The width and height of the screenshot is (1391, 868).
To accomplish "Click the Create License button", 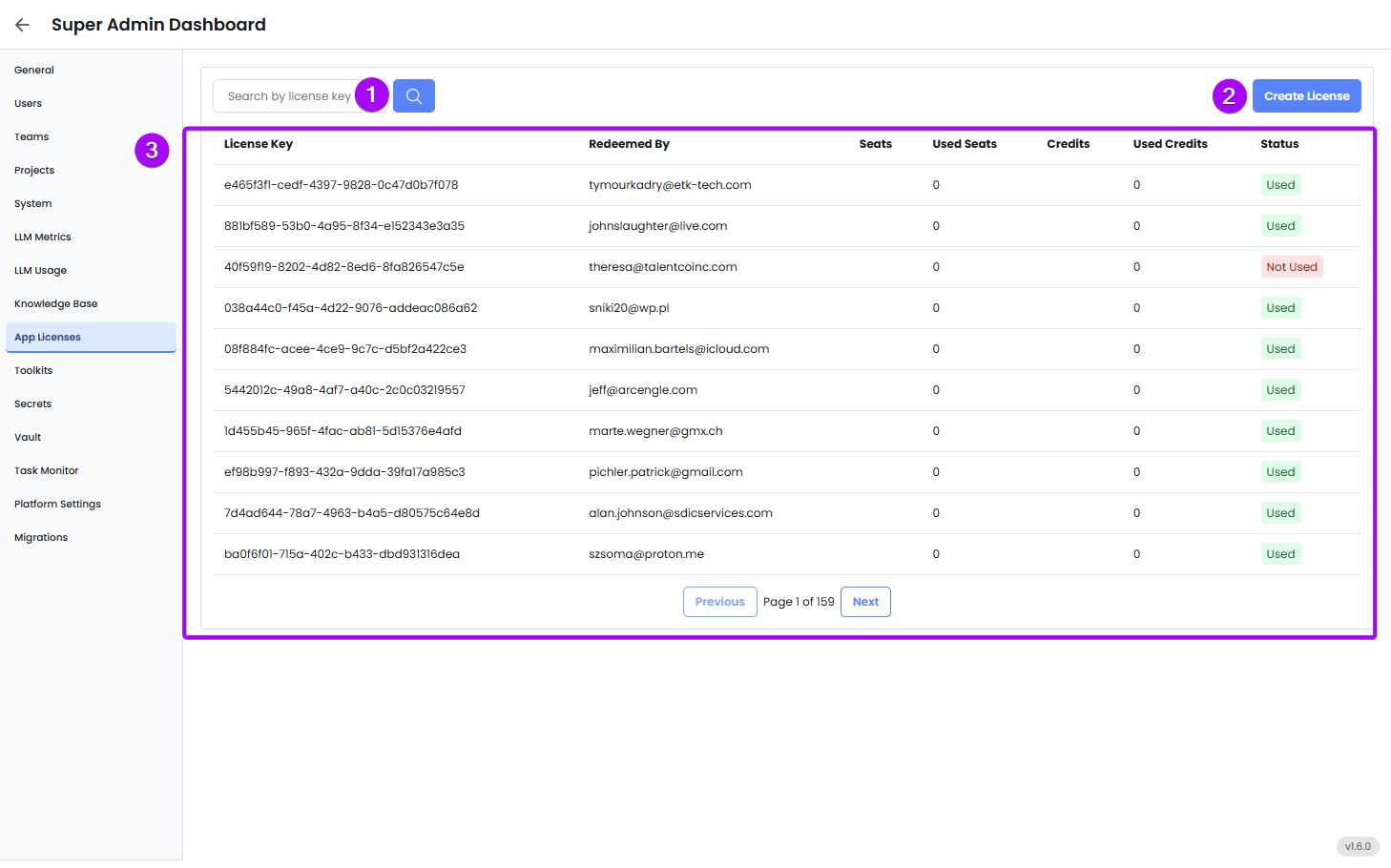I will tap(1306, 95).
